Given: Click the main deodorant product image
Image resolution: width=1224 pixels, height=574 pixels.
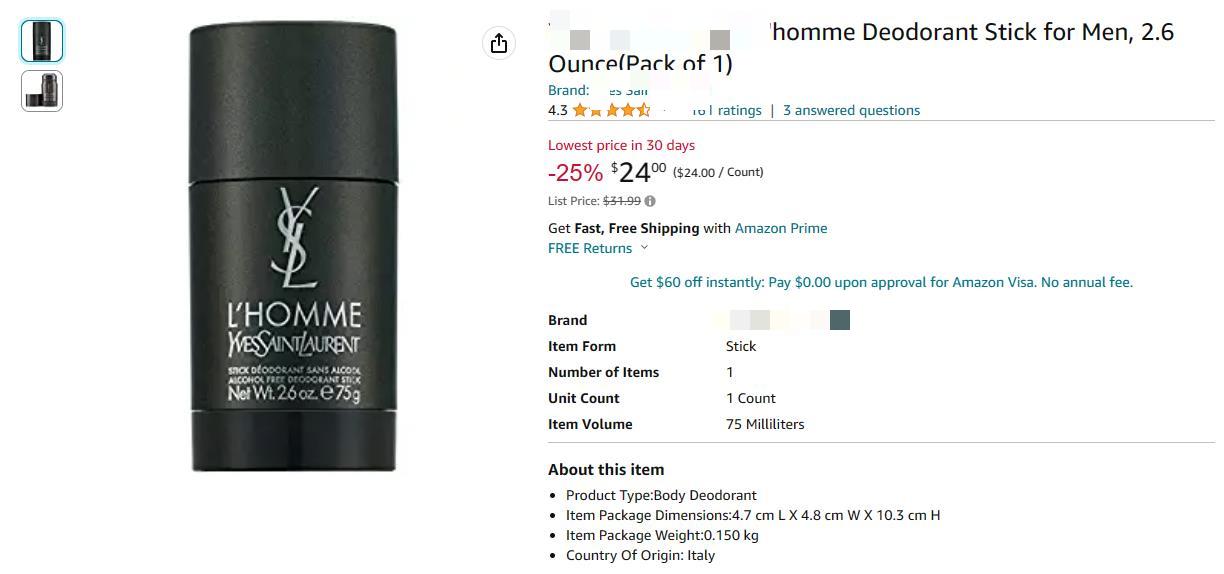Looking at the screenshot, I should [293, 248].
